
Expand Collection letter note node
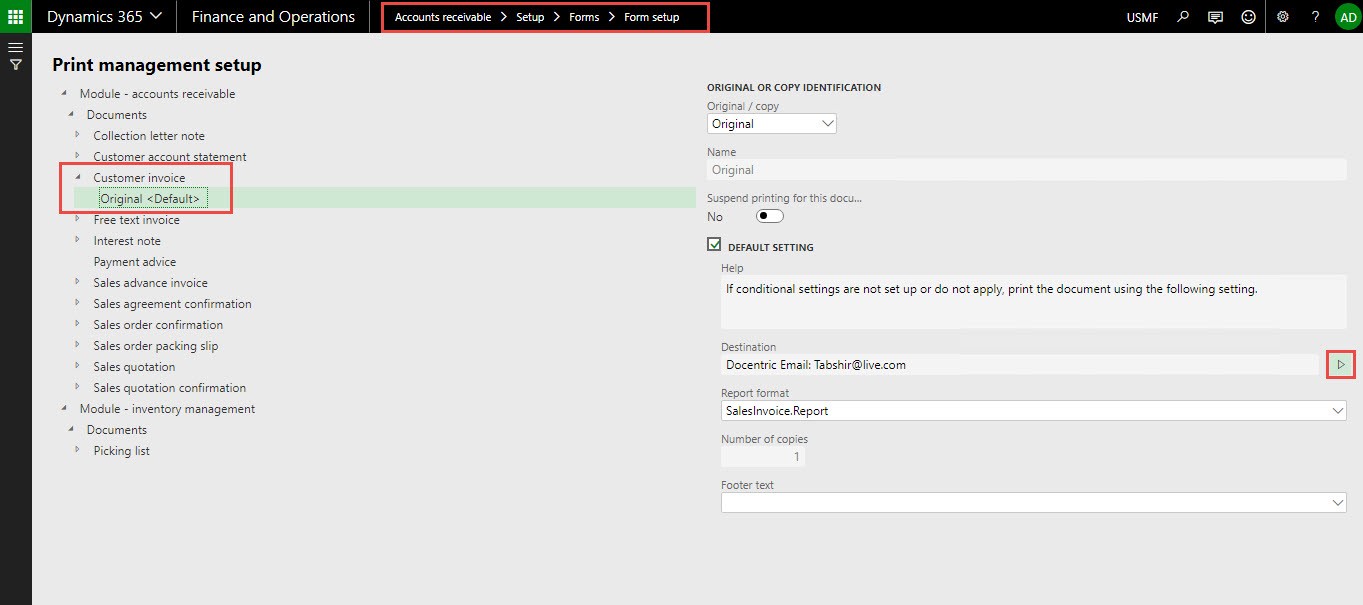79,136
